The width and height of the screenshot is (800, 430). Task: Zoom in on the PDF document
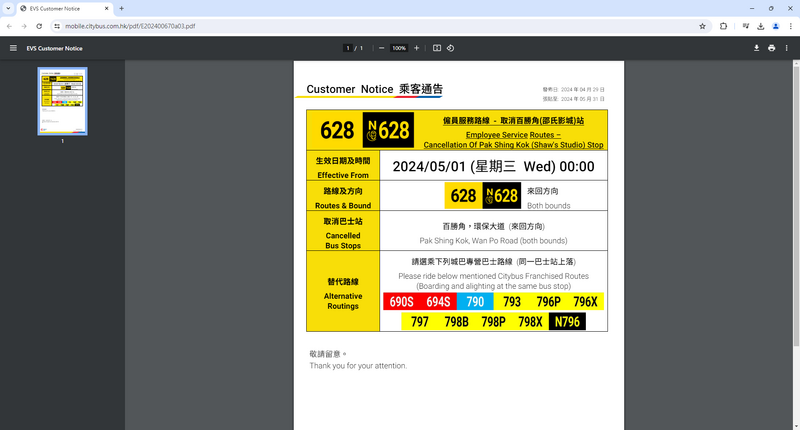click(x=417, y=48)
